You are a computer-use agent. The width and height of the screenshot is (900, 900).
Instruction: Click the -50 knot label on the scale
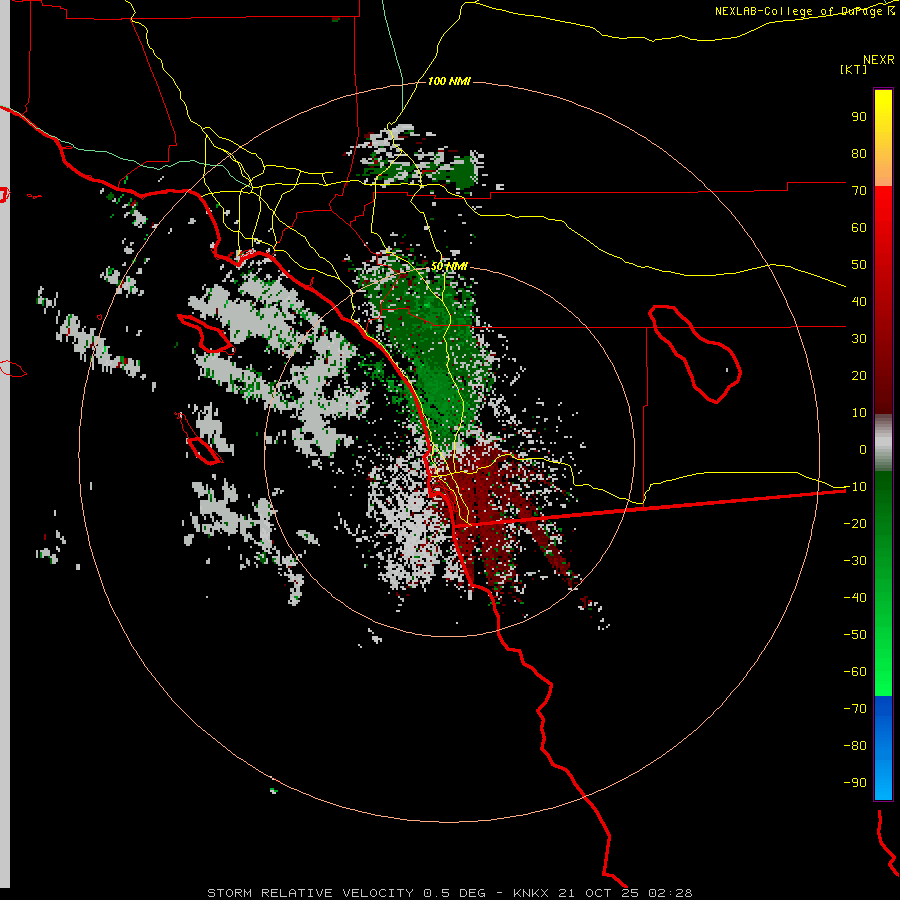pos(855,634)
